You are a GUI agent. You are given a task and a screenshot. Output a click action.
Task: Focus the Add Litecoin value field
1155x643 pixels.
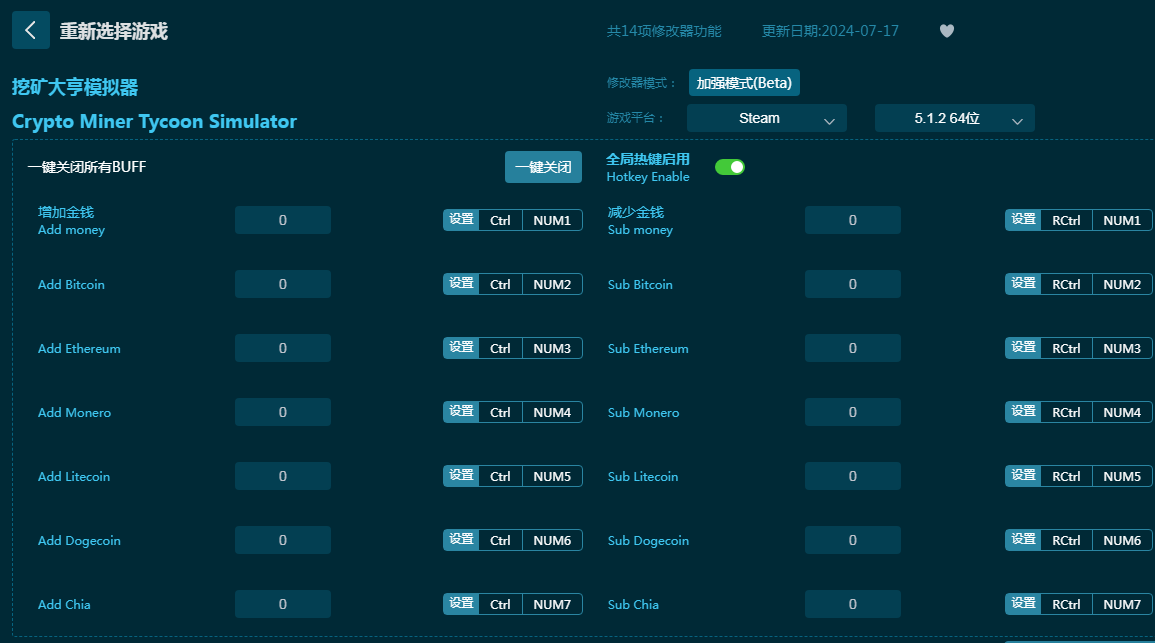(x=283, y=477)
